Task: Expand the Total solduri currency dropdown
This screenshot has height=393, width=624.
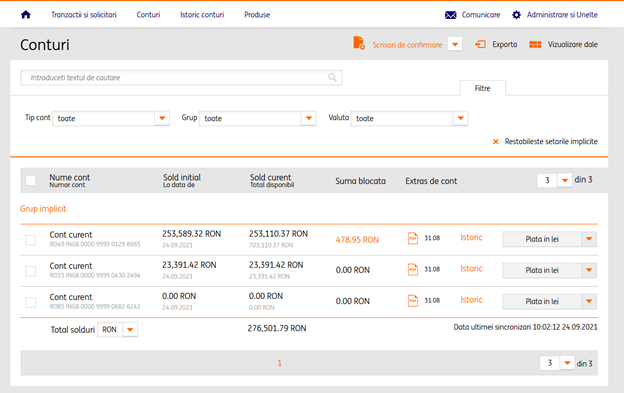Action: point(130,329)
